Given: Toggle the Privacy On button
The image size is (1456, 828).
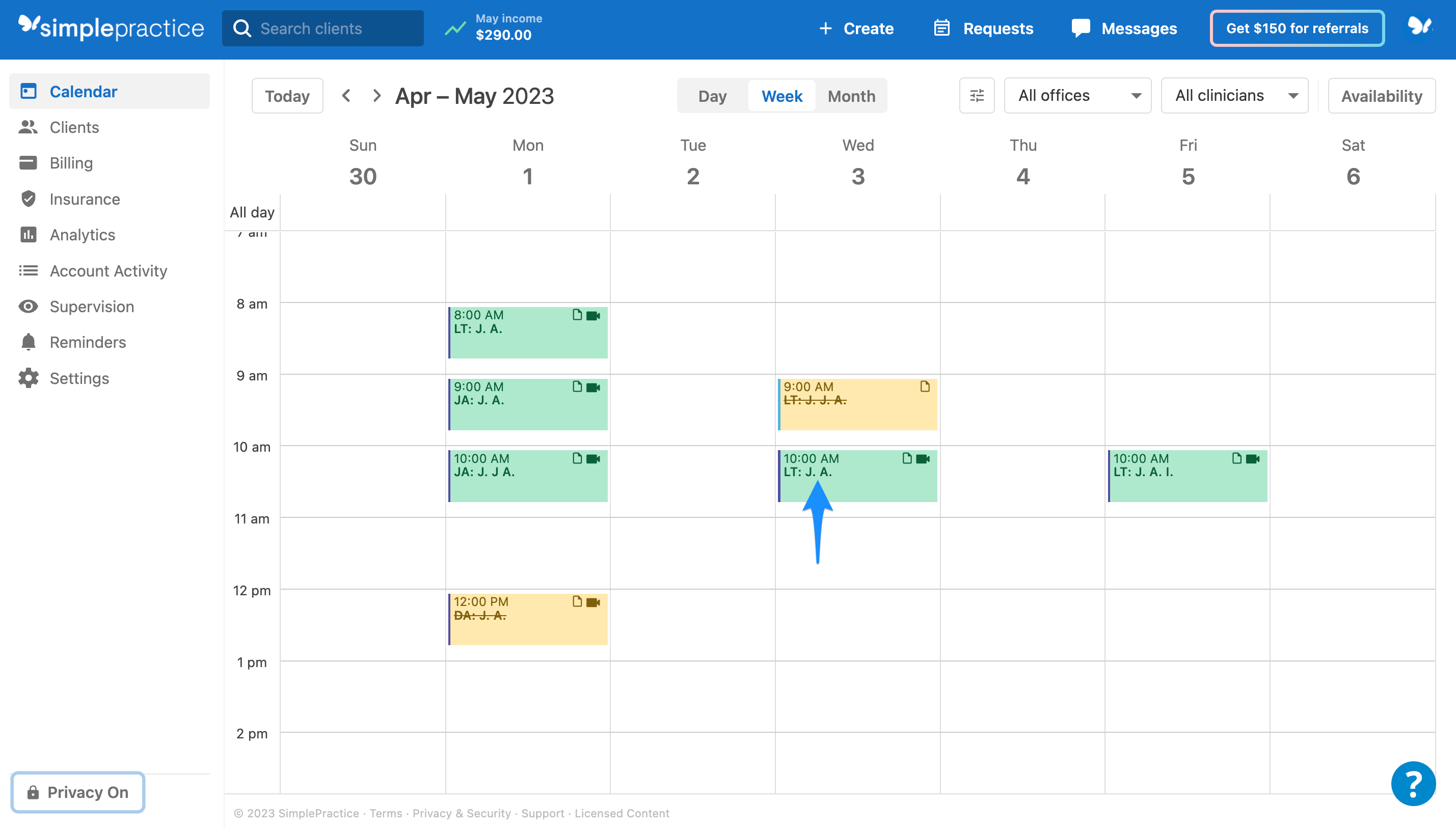Looking at the screenshot, I should point(78,792).
